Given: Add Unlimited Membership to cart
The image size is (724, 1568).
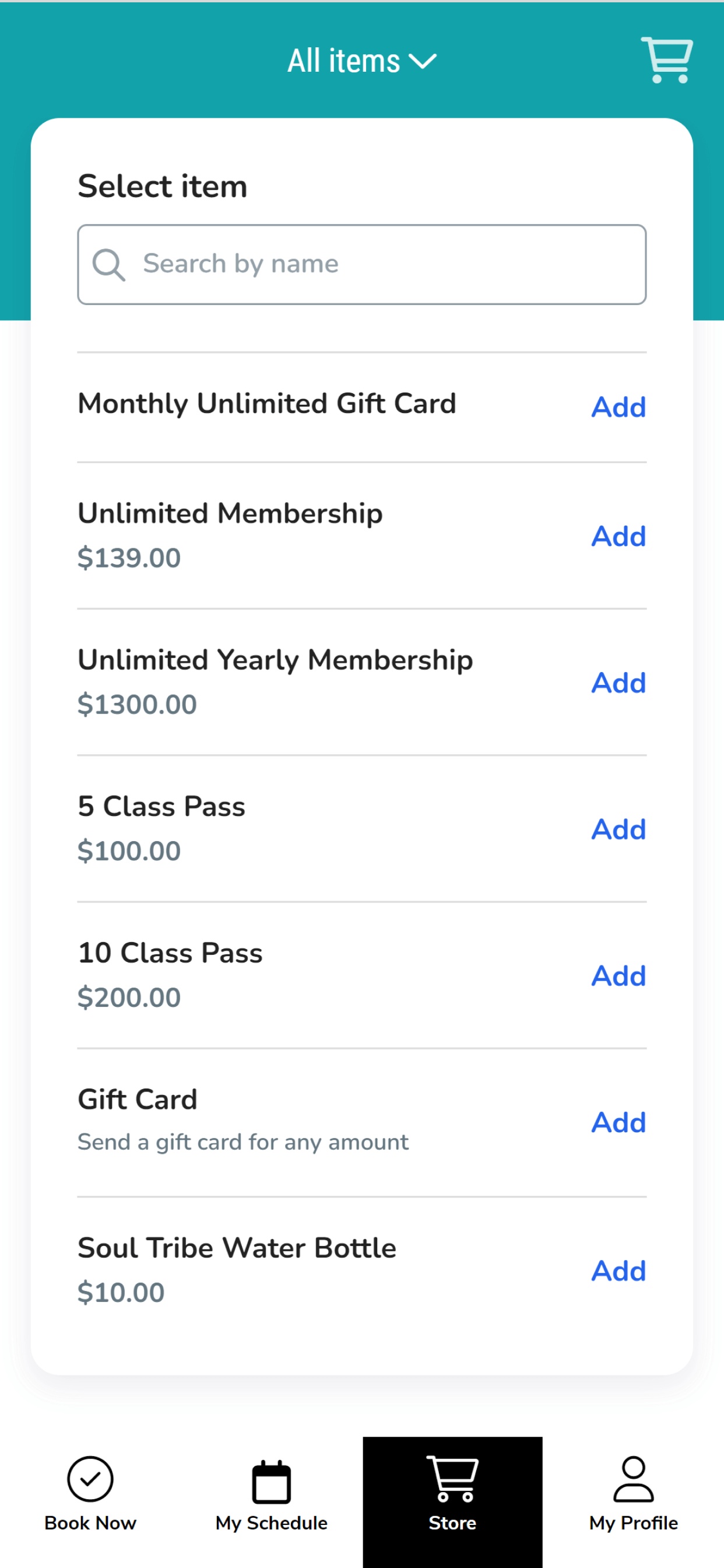Looking at the screenshot, I should [618, 536].
